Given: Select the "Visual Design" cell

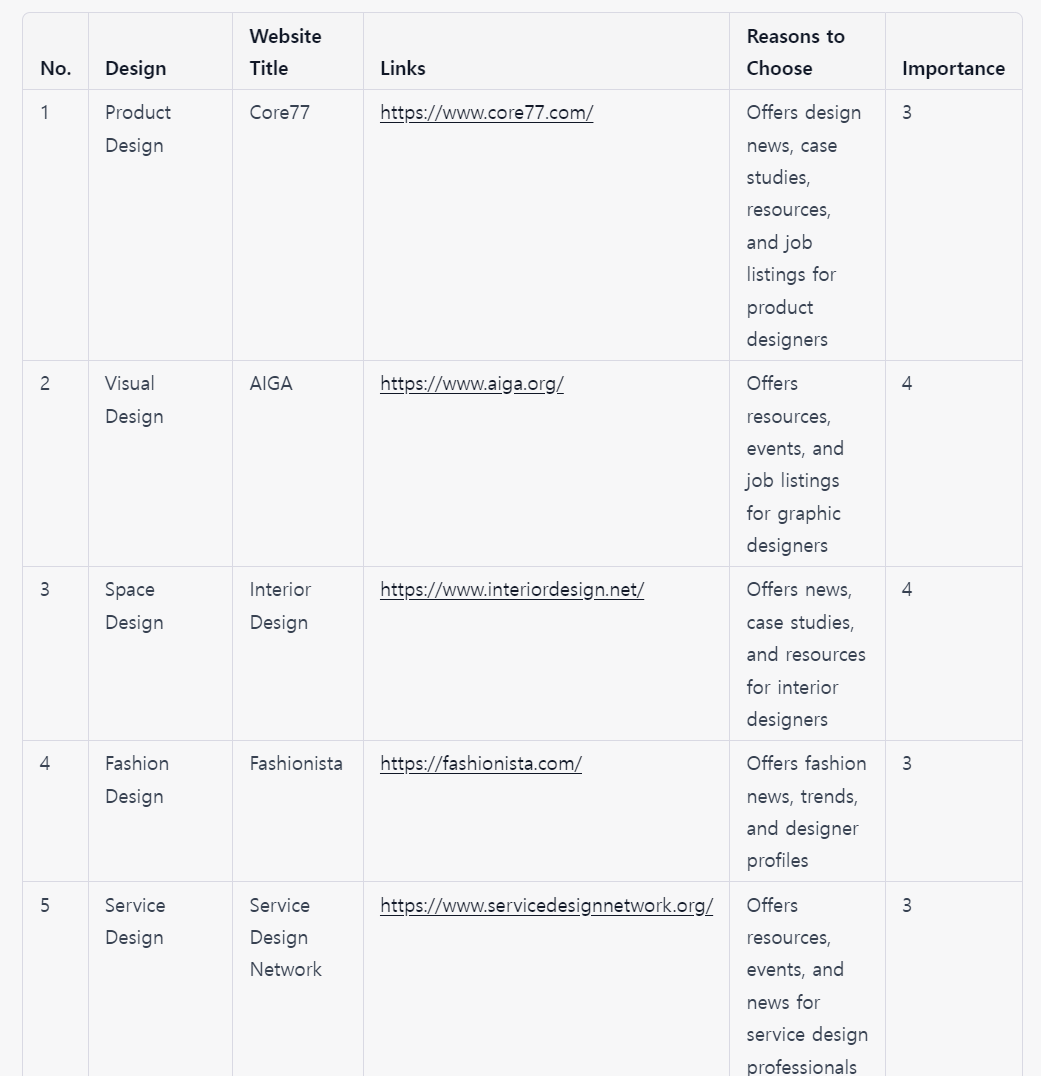Looking at the screenshot, I should point(134,400).
